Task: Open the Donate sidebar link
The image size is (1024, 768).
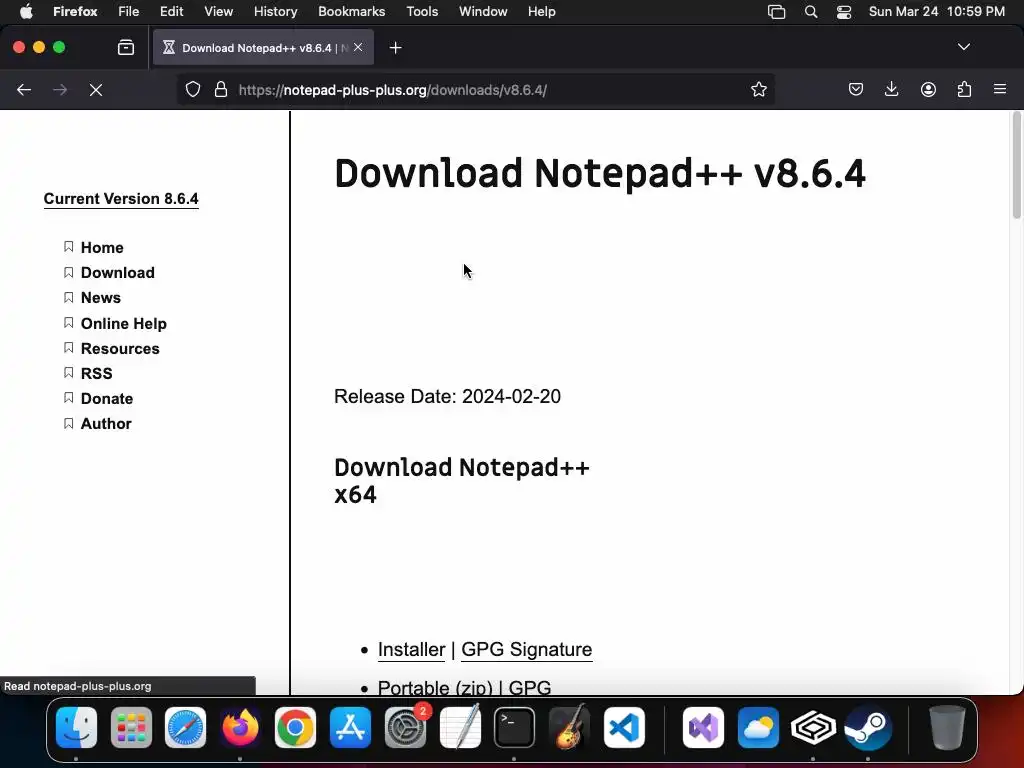Action: pos(106,398)
